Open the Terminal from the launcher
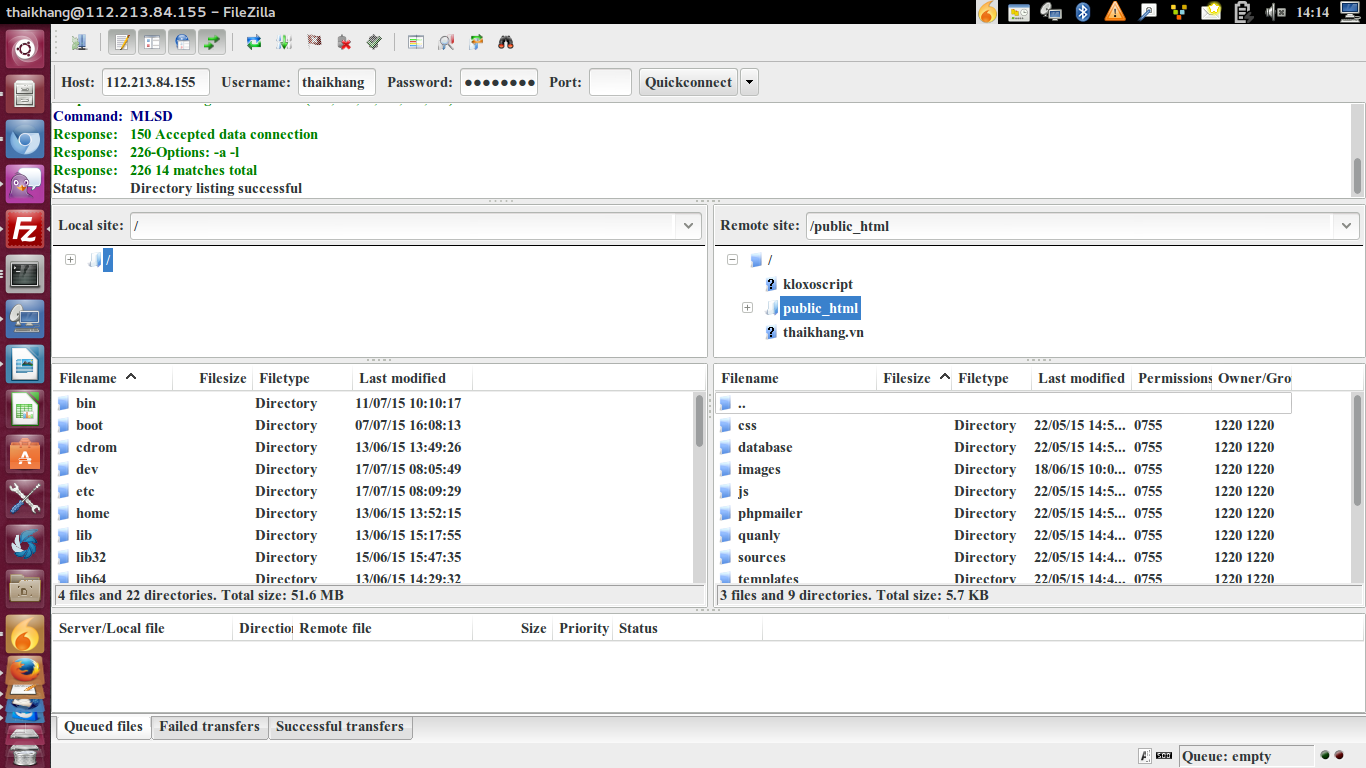Viewport: 1366px width, 768px height. pyautogui.click(x=25, y=273)
